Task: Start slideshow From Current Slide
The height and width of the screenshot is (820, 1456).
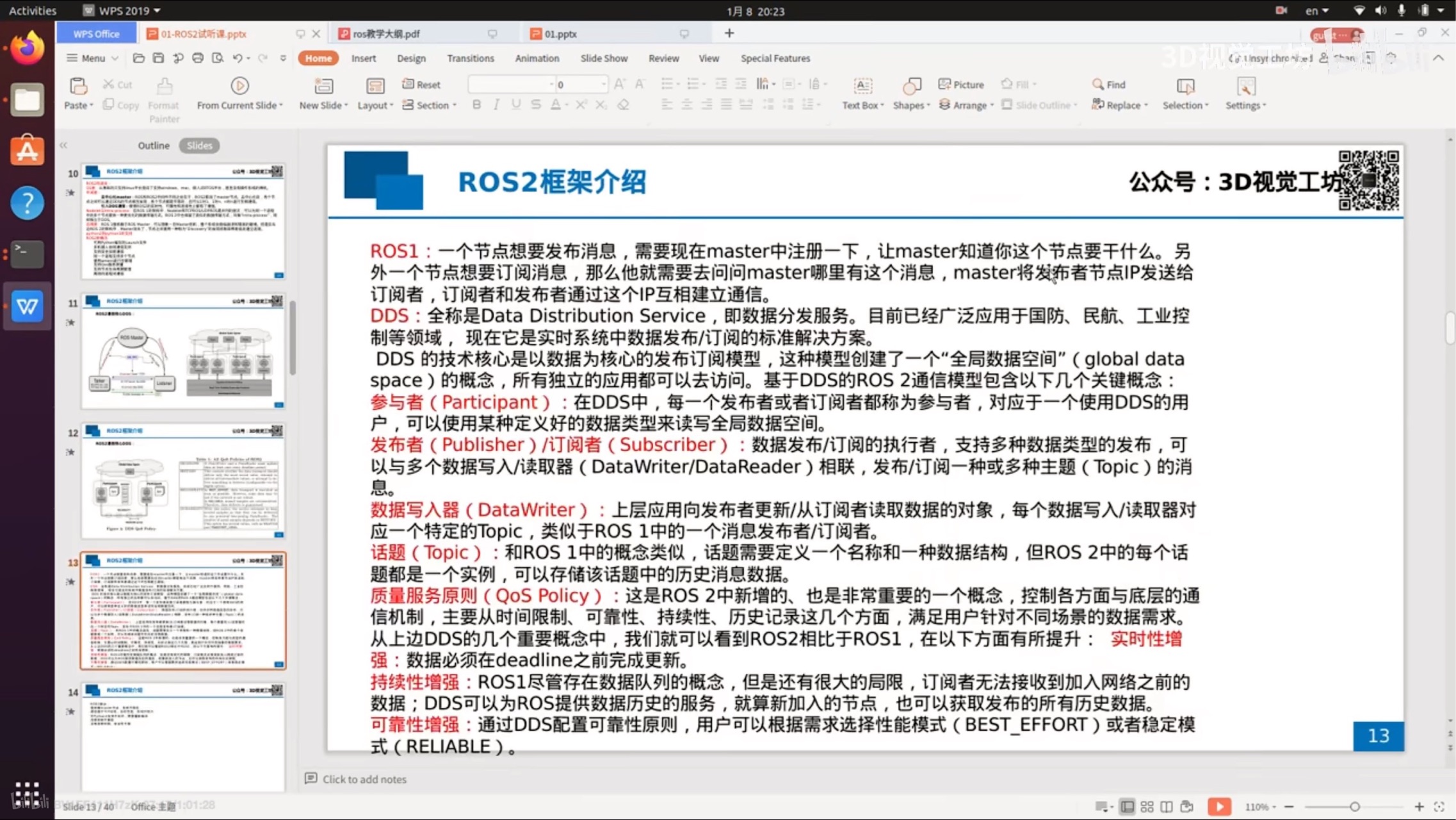Action: click(x=239, y=92)
